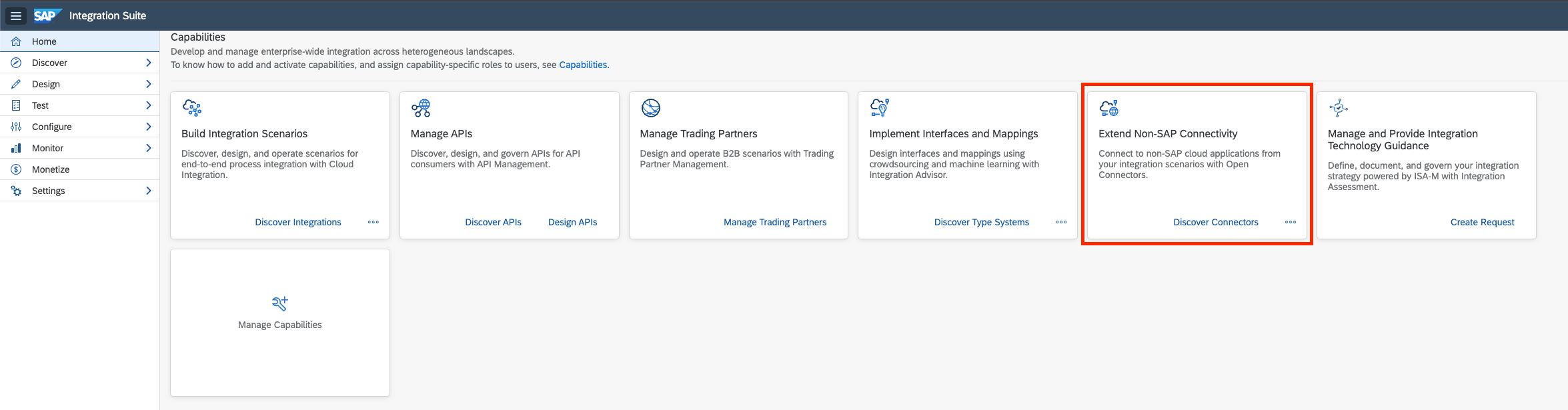Click the Discover APIs link
Viewport: 1568px width, 410px height.
point(493,222)
